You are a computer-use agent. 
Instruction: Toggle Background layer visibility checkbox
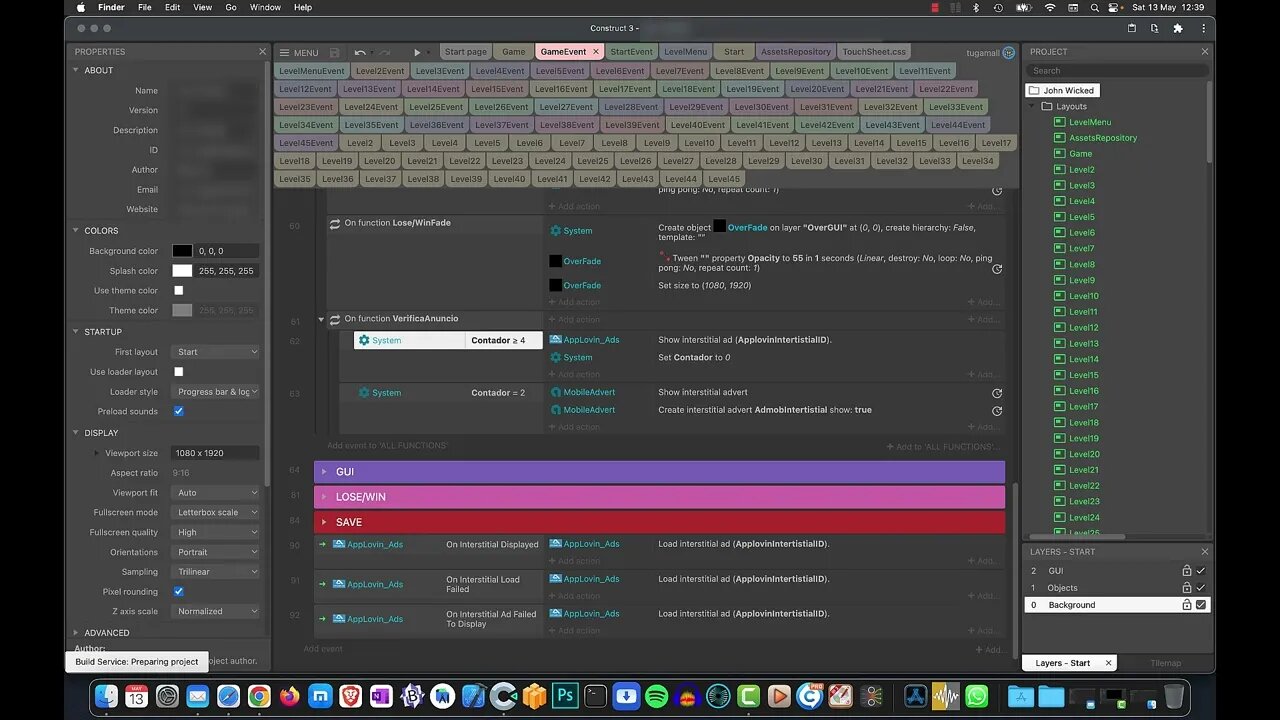[x=1201, y=605]
